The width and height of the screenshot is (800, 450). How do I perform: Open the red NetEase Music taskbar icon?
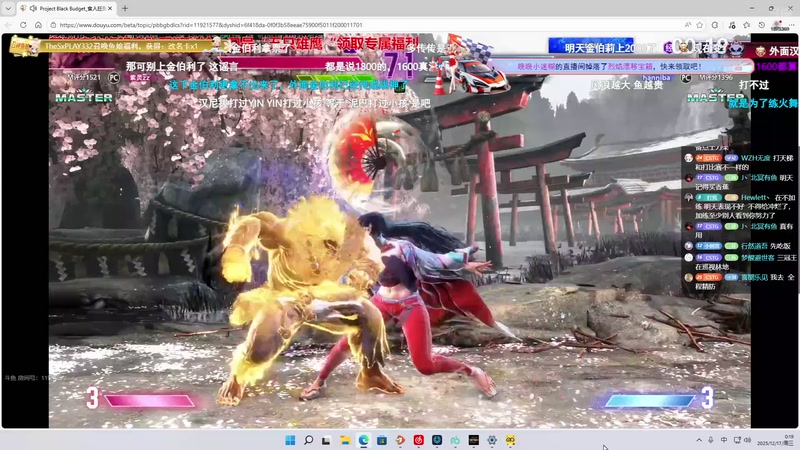tap(418, 440)
